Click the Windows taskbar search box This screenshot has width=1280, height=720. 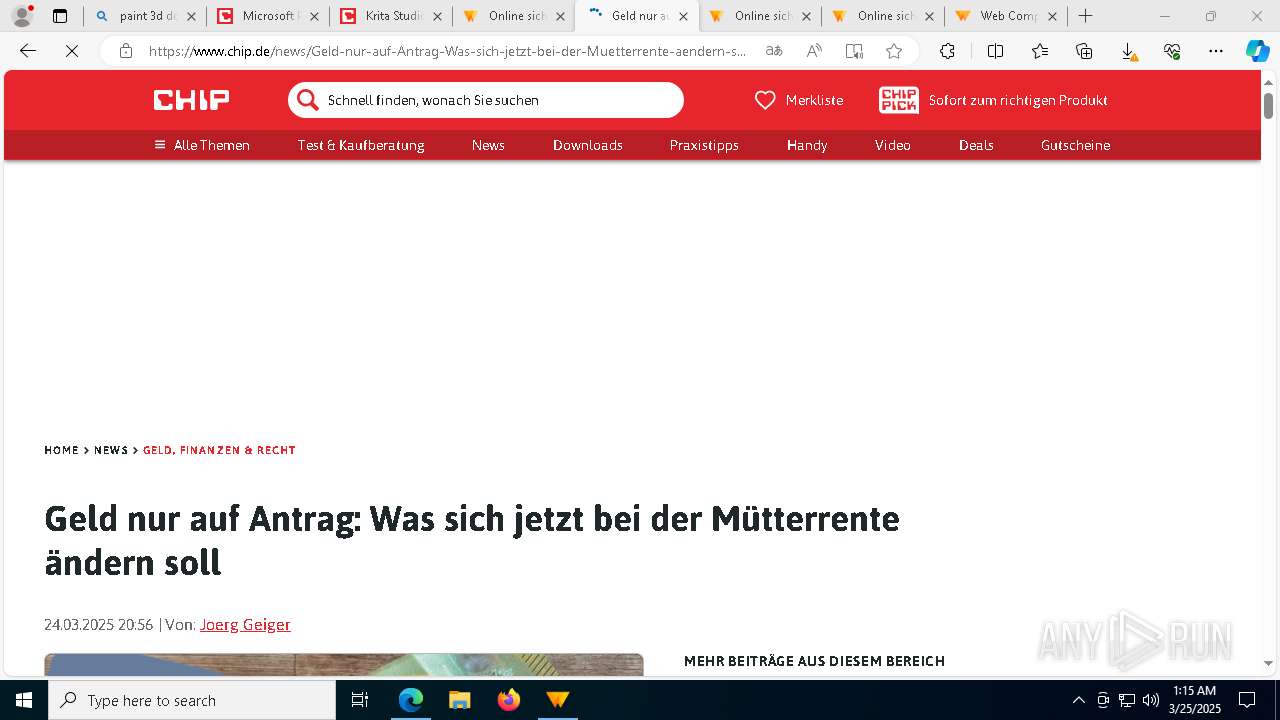click(x=192, y=700)
